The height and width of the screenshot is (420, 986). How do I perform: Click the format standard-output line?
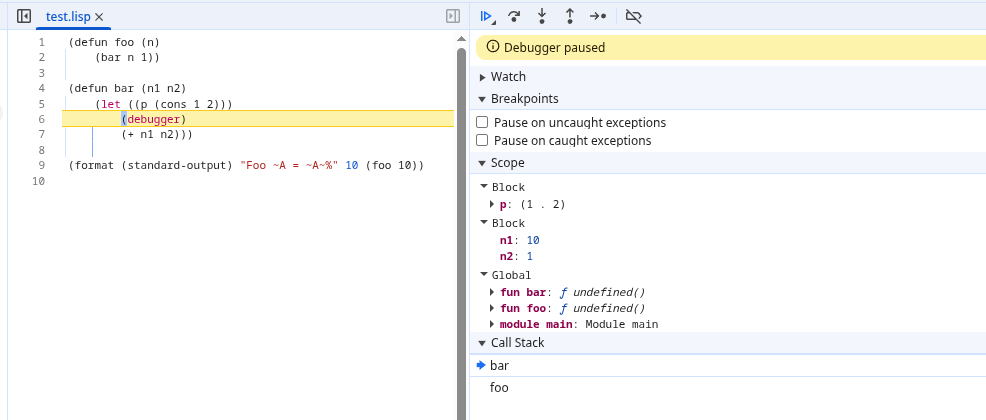click(246, 165)
